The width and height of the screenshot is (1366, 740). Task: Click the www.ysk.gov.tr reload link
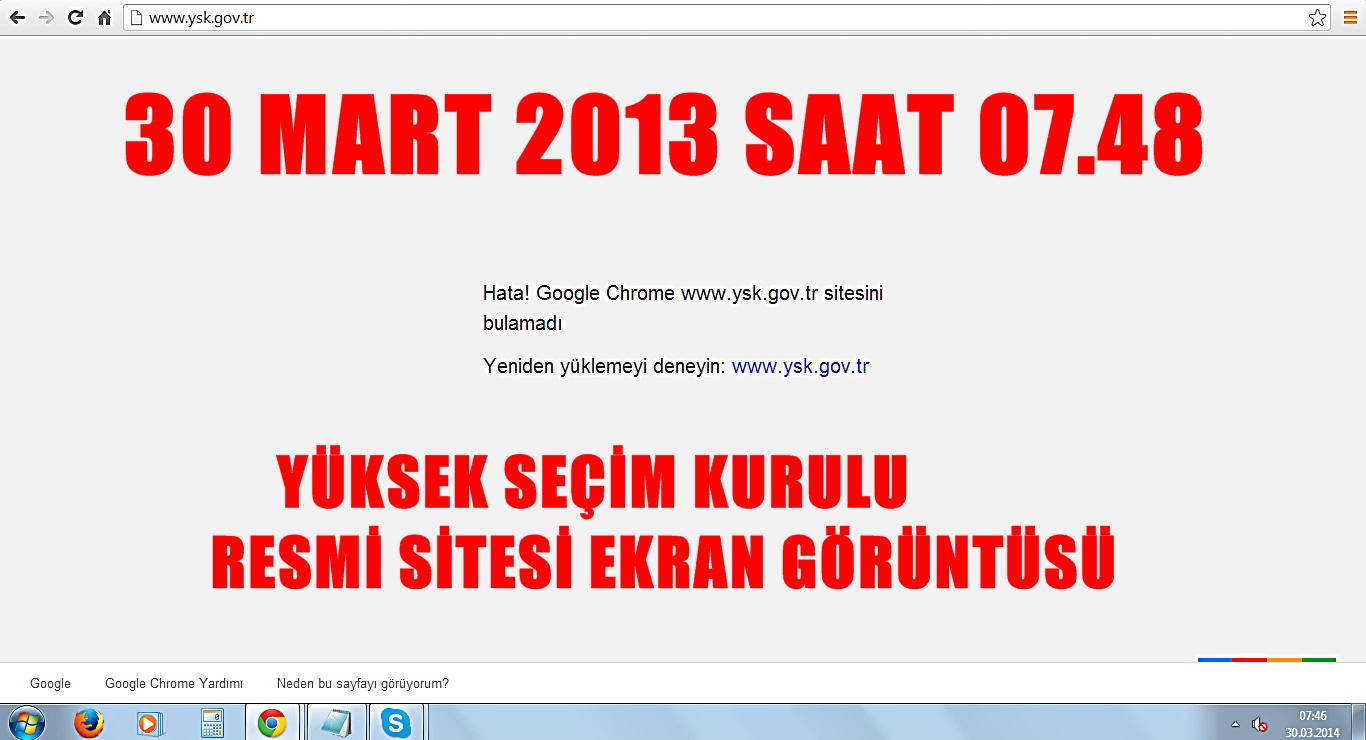[x=800, y=366]
